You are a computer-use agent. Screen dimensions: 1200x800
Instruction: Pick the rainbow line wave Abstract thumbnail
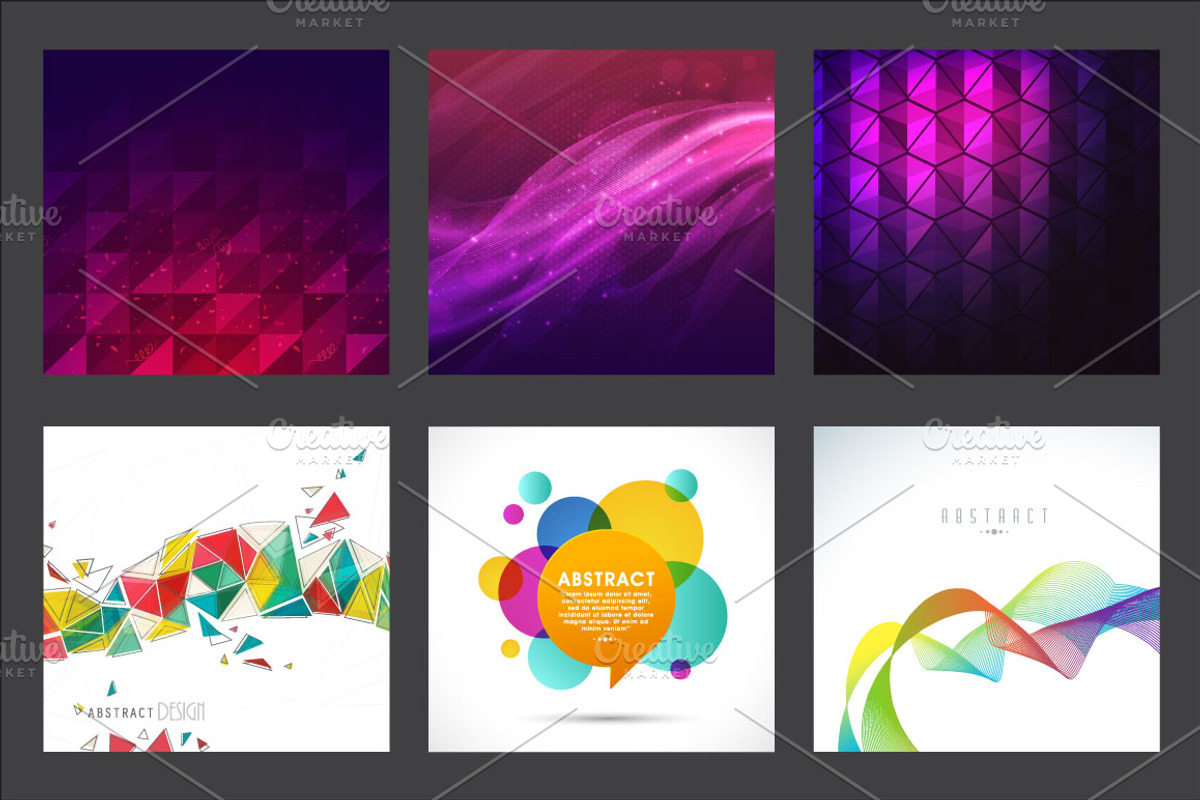(x=986, y=589)
